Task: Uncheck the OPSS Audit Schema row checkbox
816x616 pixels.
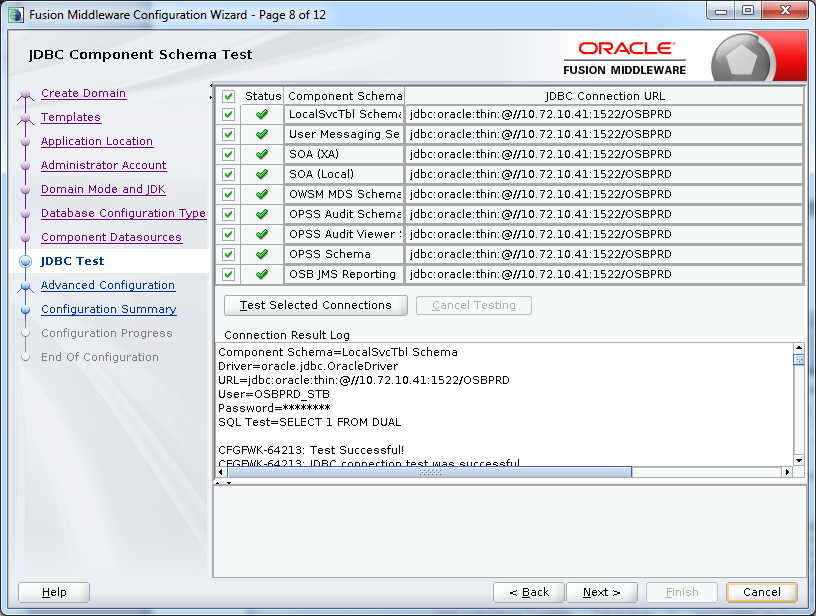Action: [x=228, y=214]
